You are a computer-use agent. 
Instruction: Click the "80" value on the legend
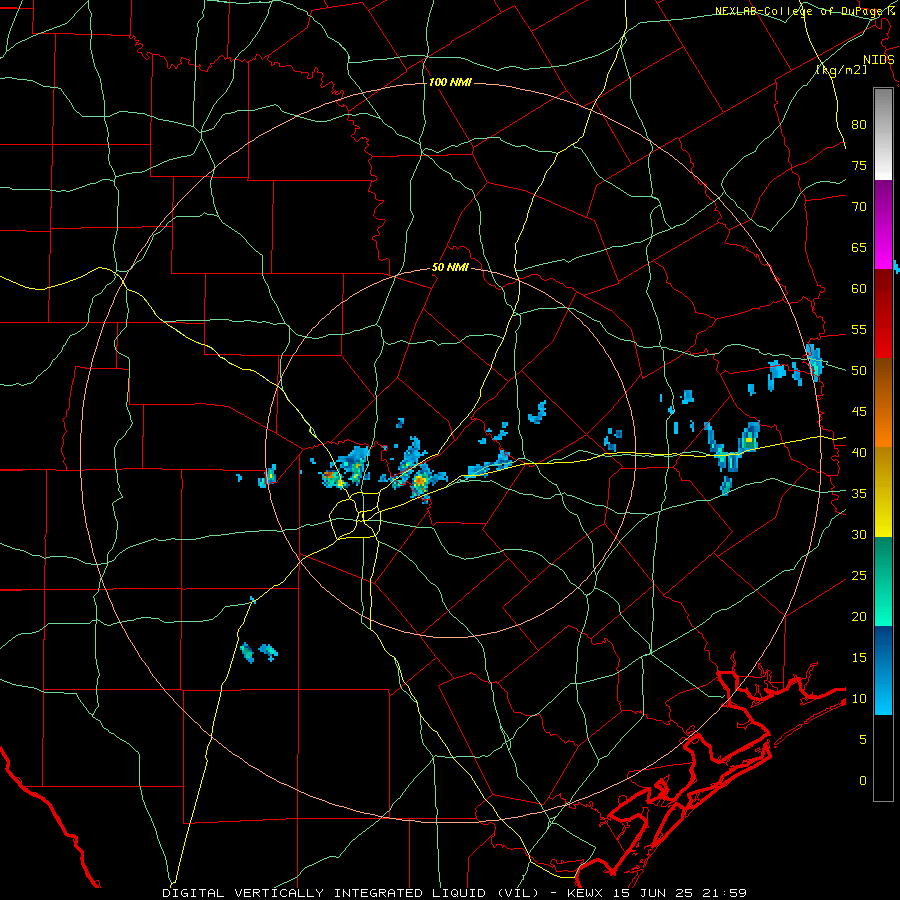pos(859,125)
